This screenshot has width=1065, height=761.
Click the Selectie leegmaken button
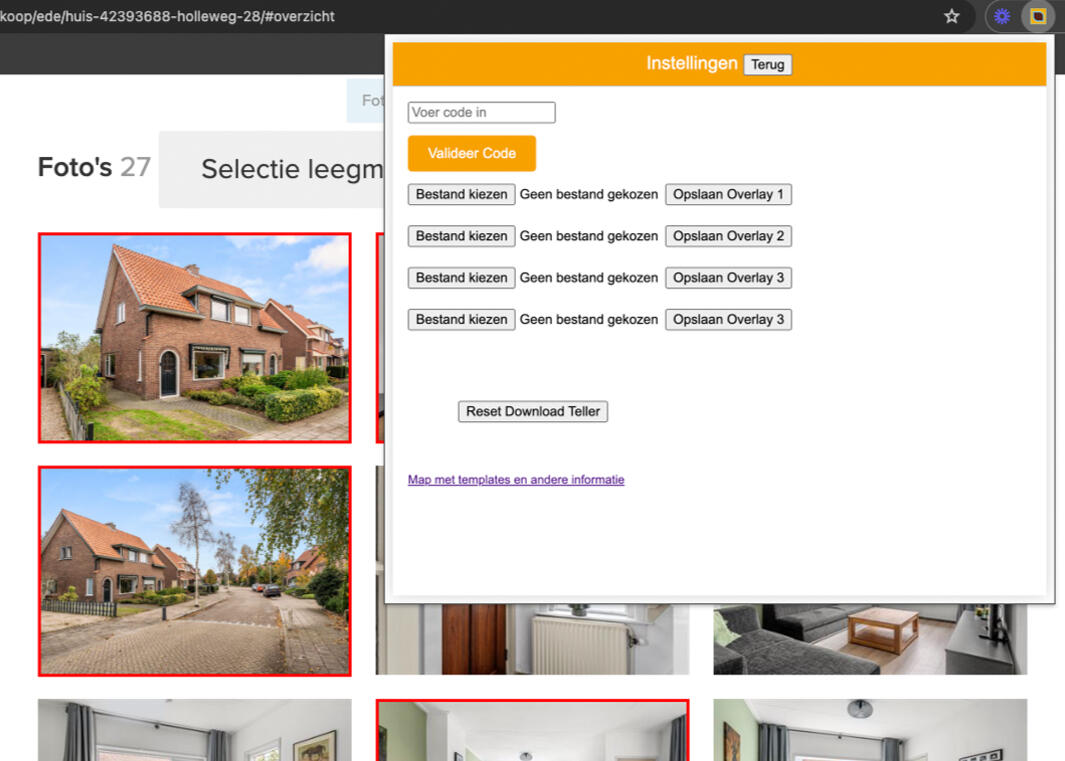tap(271, 169)
